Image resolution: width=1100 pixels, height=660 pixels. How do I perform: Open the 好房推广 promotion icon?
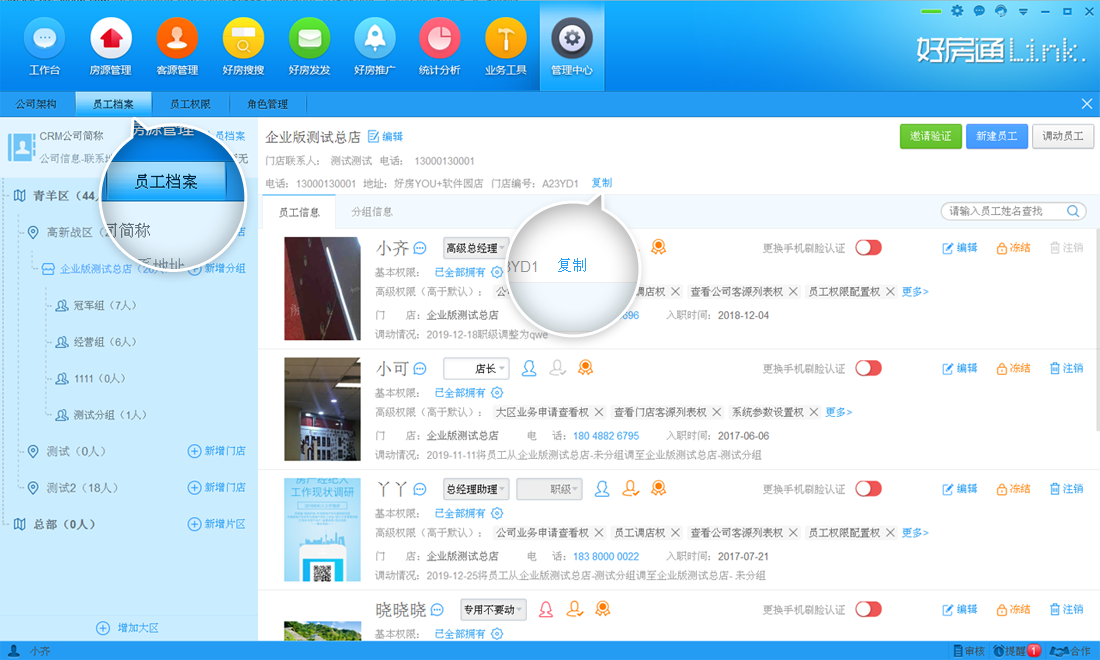374,46
